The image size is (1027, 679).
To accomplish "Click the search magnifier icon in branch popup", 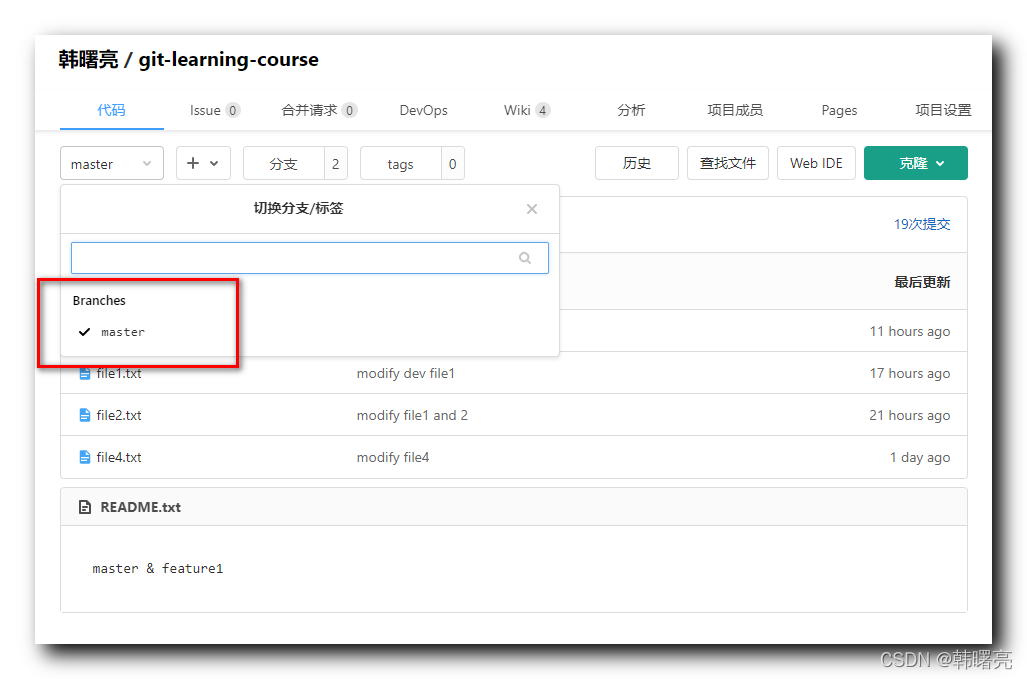I will pos(525,258).
